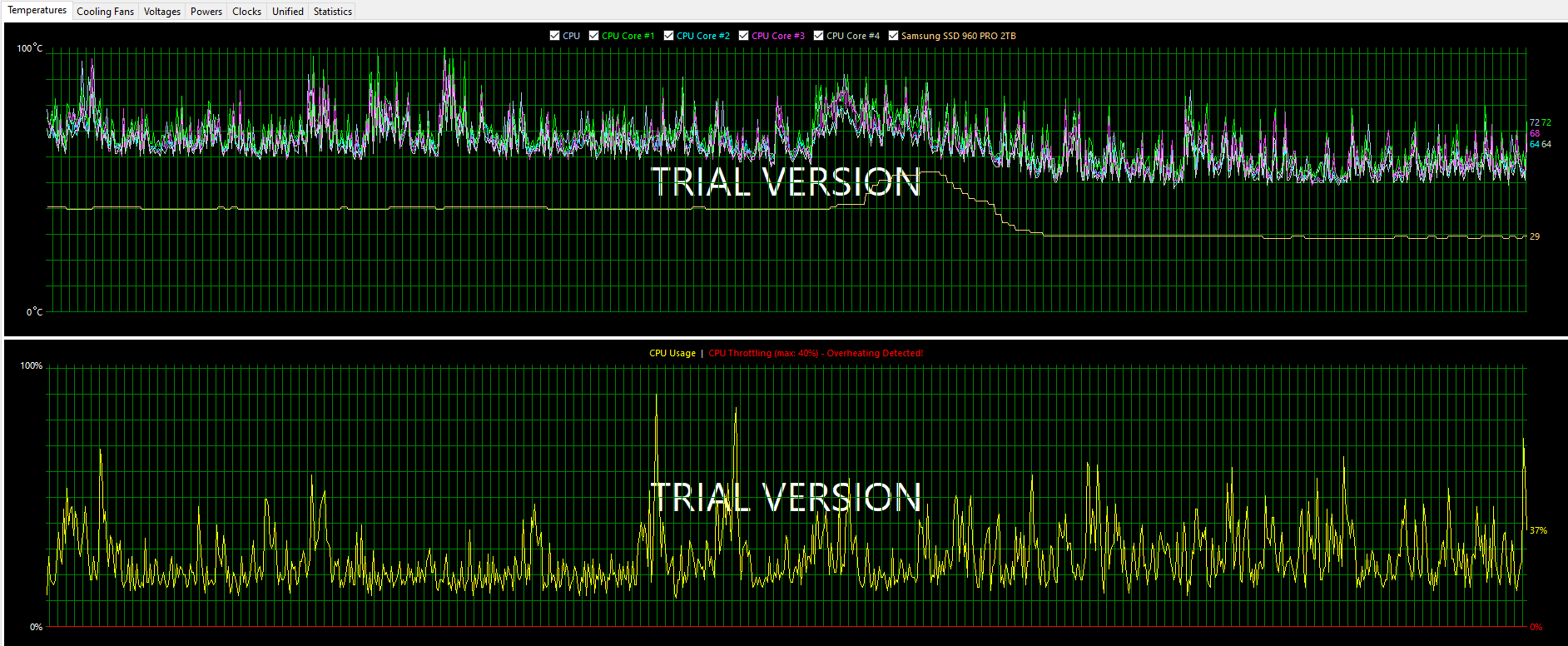The image size is (1568, 646).
Task: Go to the Powers tab
Action: pyautogui.click(x=206, y=12)
